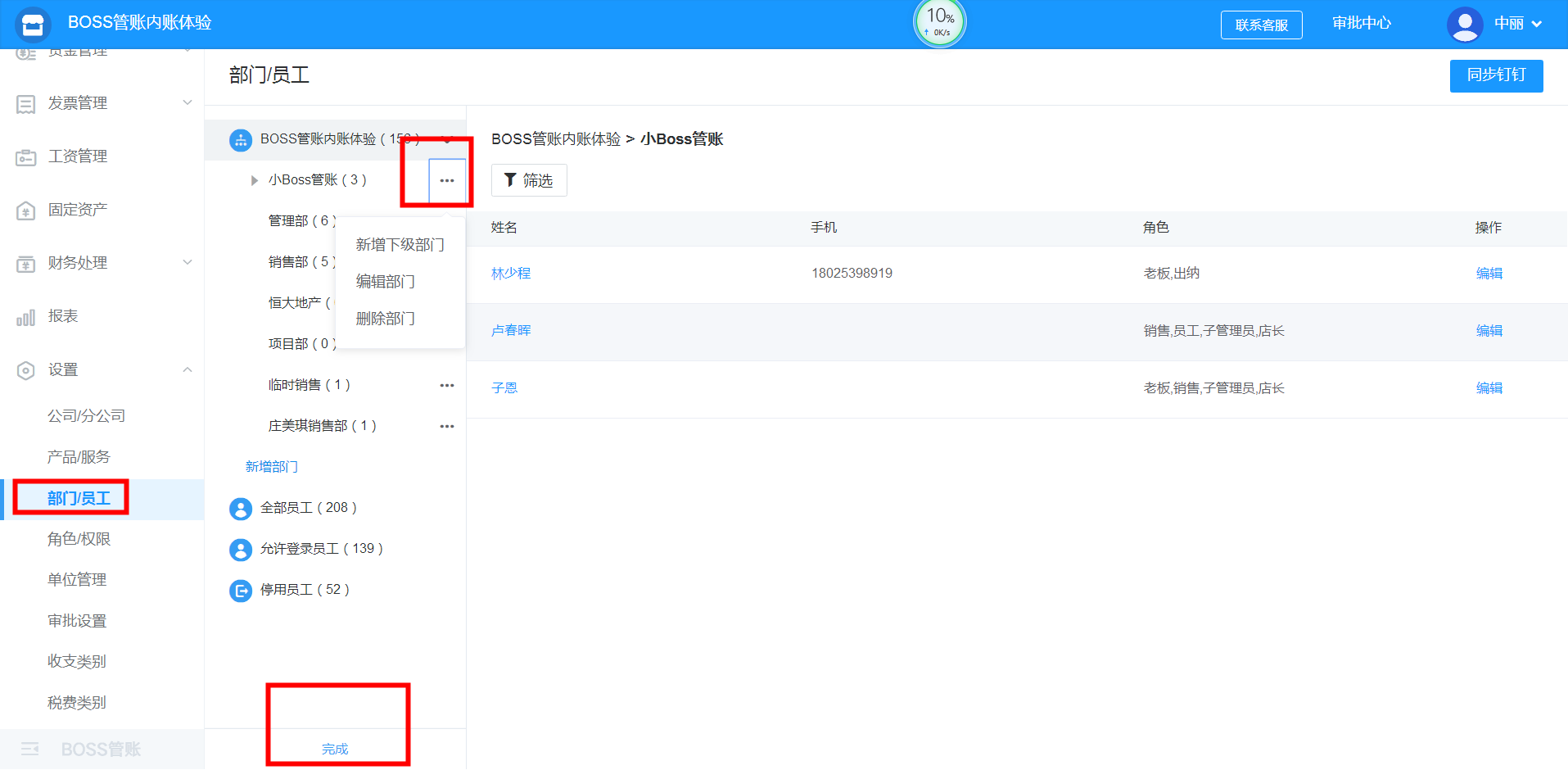Open 单位管理 settings page
The width and height of the screenshot is (1568, 770).
(x=77, y=580)
